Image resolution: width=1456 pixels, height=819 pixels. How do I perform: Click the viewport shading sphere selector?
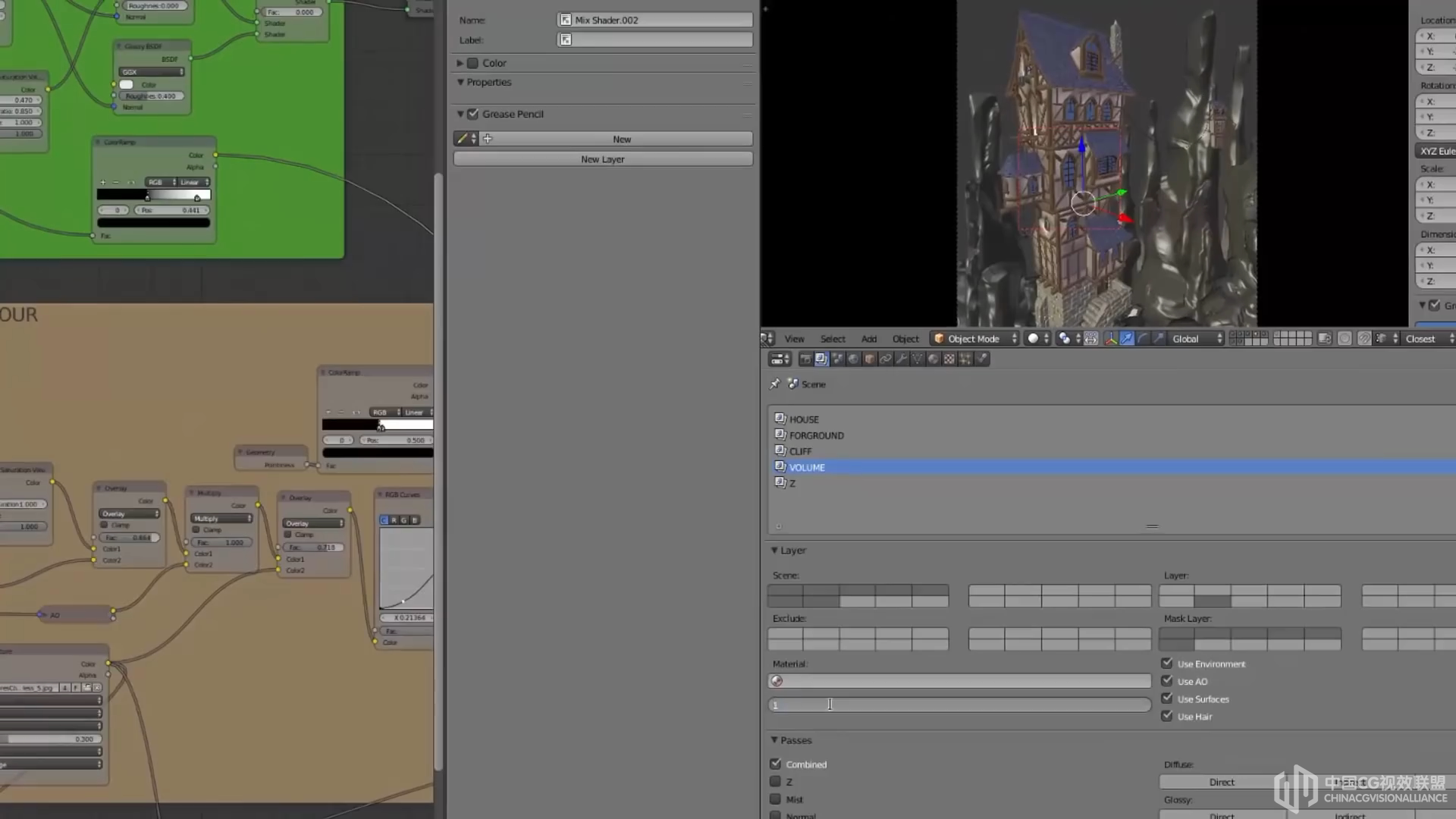pos(1038,339)
